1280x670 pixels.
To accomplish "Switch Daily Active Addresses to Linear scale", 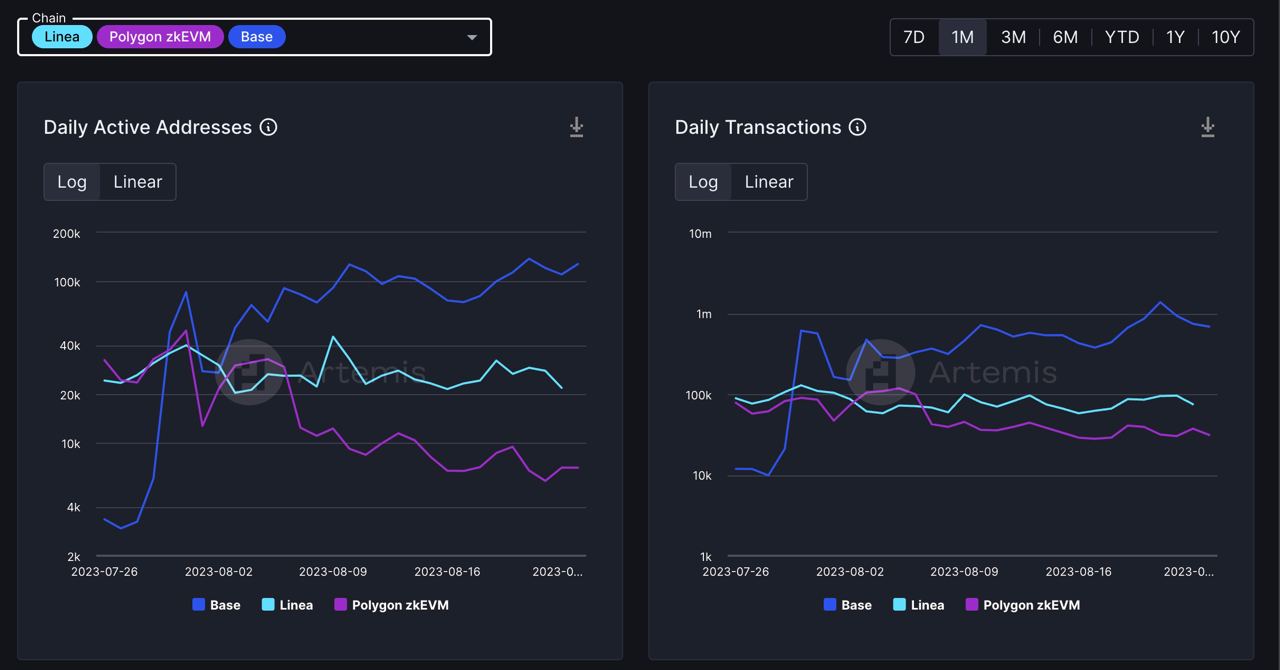I will coord(138,182).
